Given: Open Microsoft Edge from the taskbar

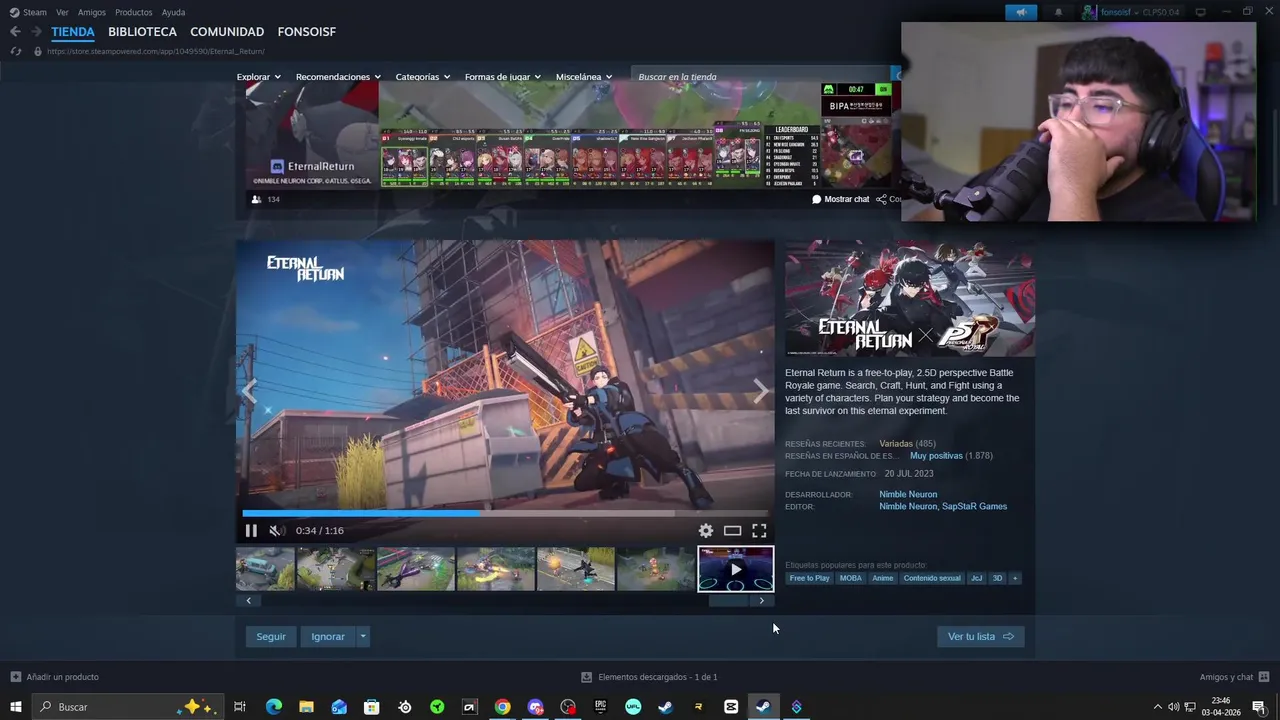Looking at the screenshot, I should pos(273,707).
